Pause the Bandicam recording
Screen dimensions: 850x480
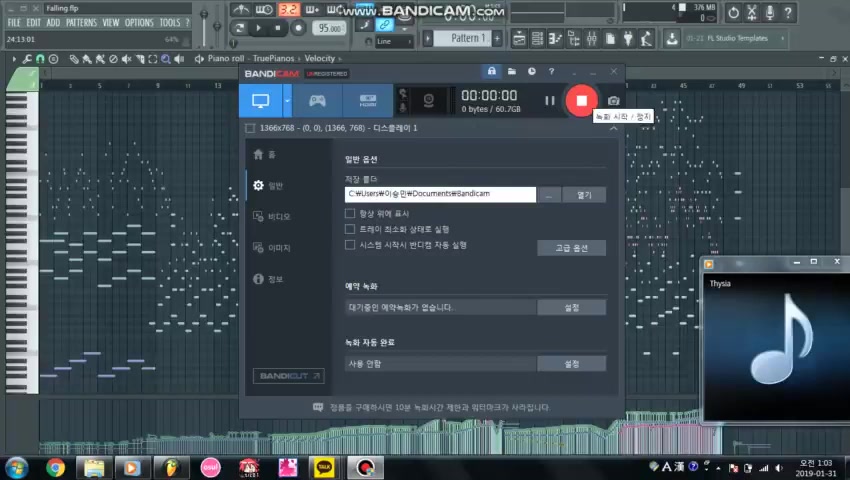pyautogui.click(x=550, y=100)
